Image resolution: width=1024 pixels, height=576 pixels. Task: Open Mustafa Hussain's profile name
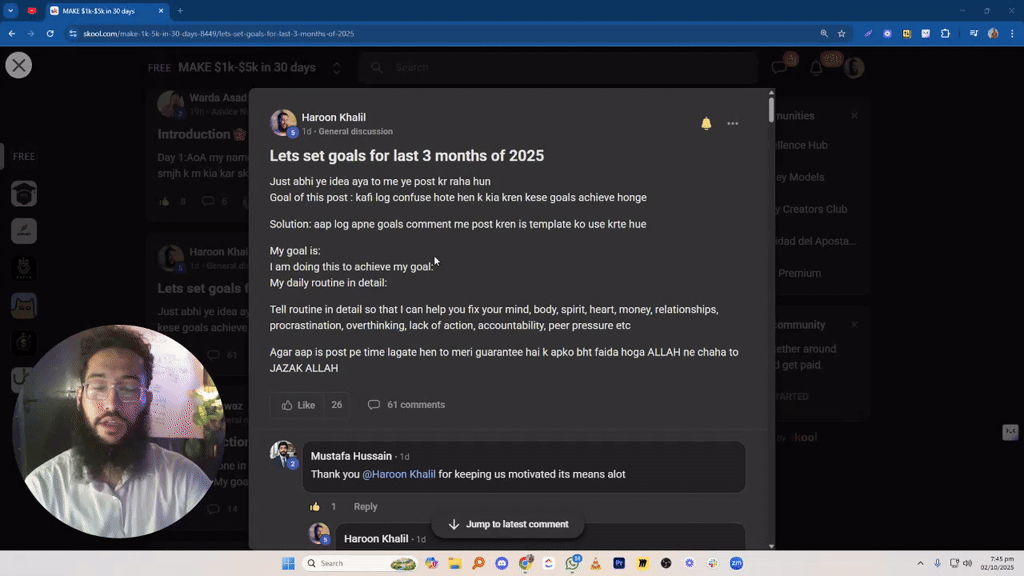click(x=351, y=456)
